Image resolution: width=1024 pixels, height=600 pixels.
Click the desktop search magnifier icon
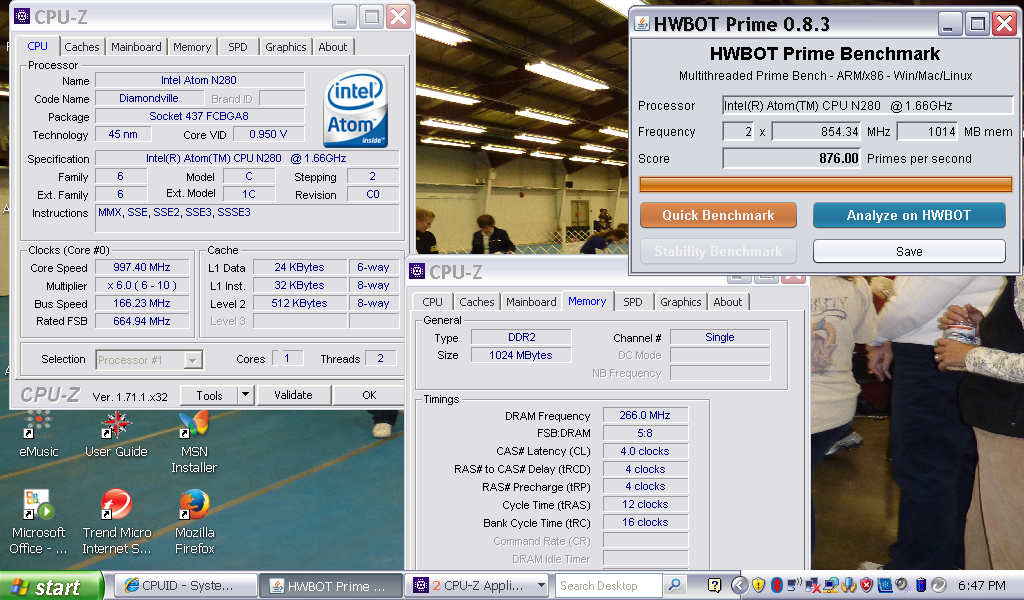click(x=675, y=585)
